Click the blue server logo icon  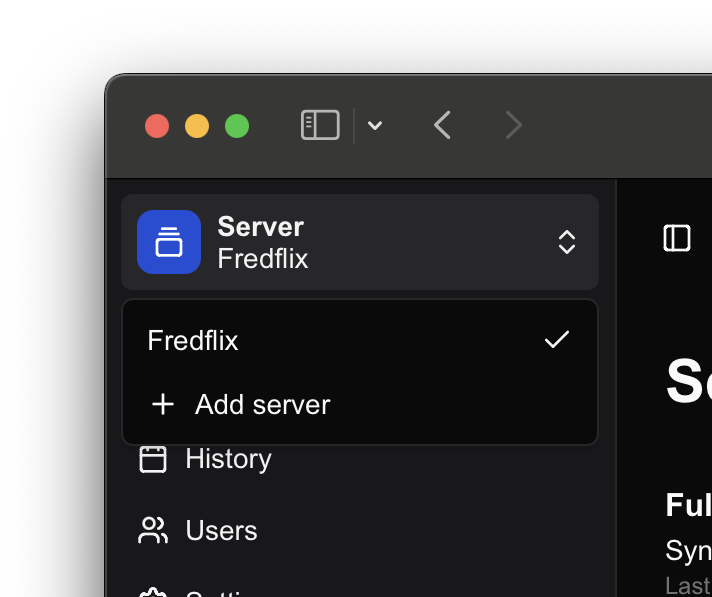coord(169,242)
